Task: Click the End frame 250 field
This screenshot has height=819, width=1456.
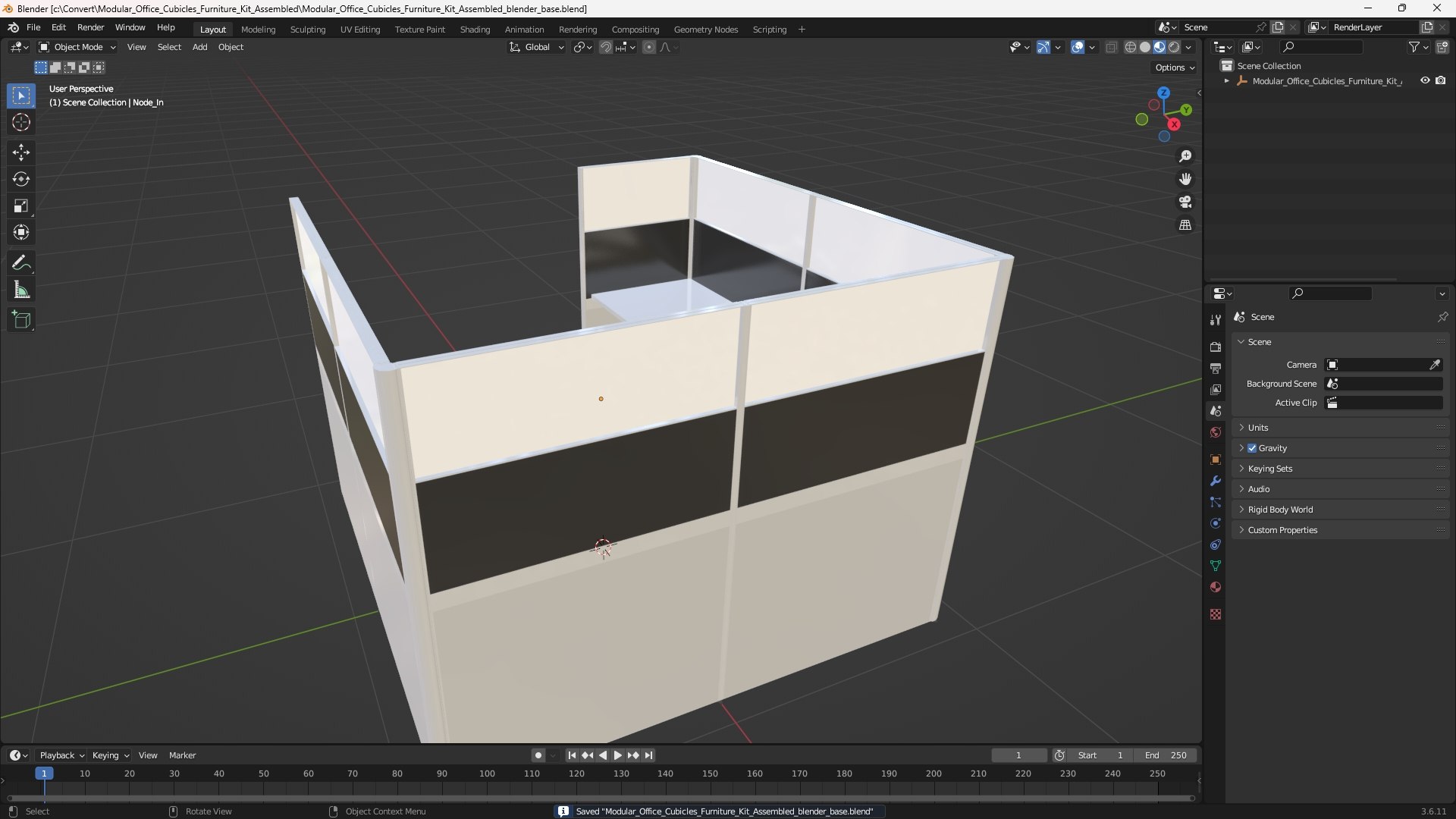Action: pyautogui.click(x=1166, y=755)
